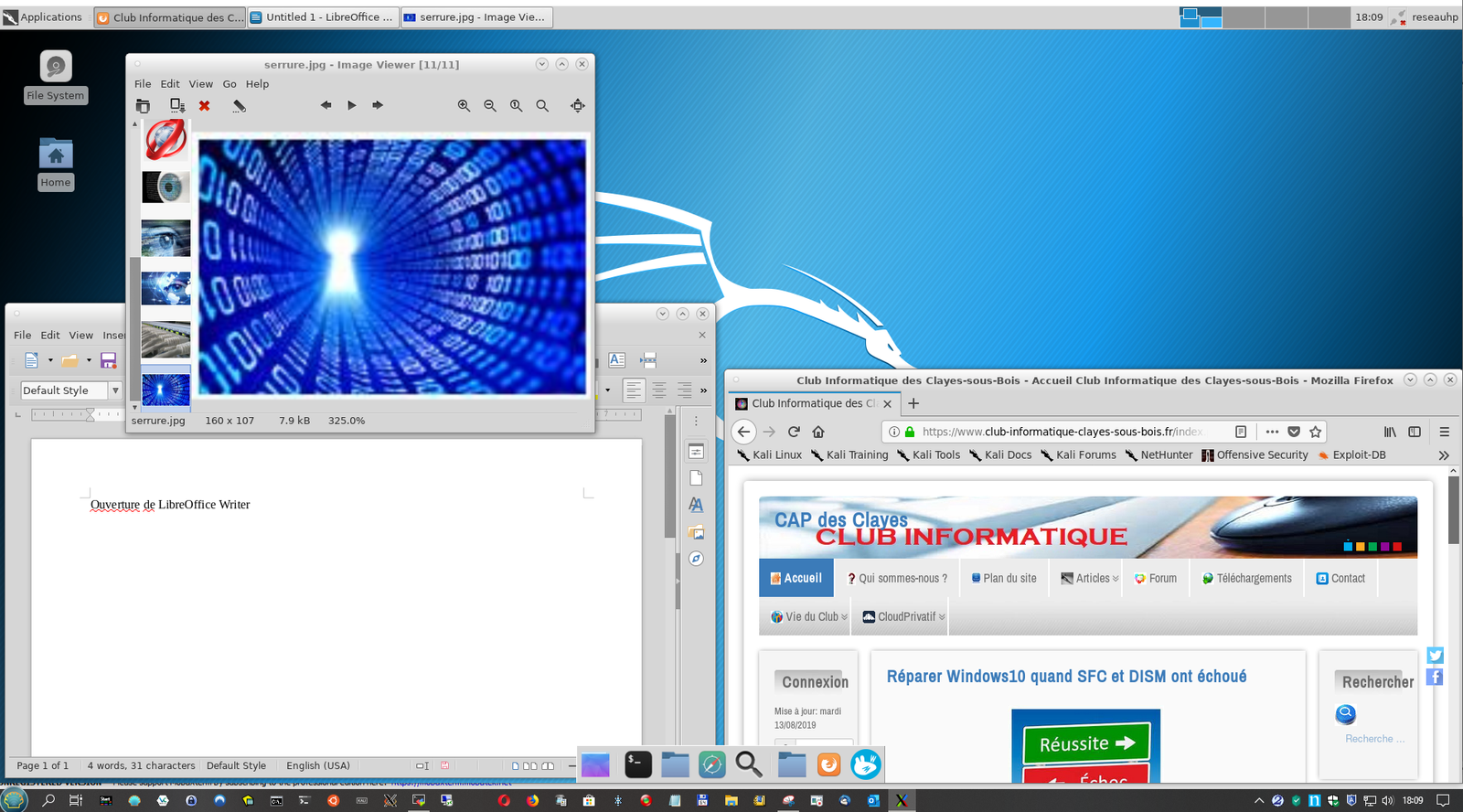
Task: Click the red X delete icon in Image Viewer
Action: click(205, 106)
